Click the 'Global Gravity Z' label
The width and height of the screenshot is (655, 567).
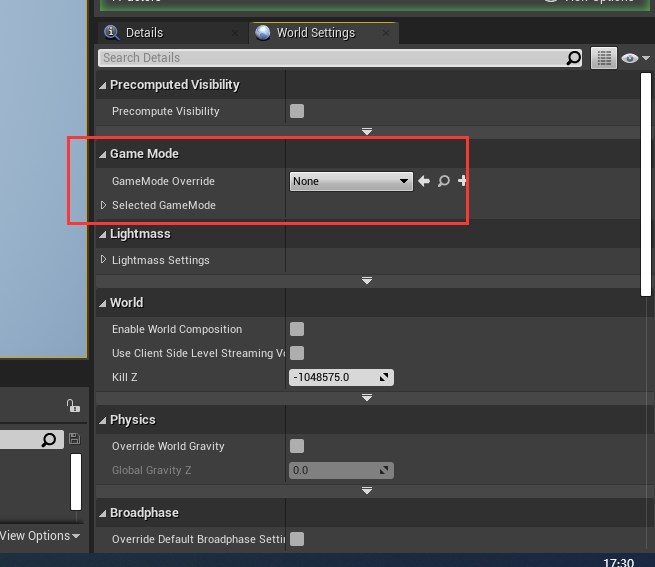(x=151, y=470)
